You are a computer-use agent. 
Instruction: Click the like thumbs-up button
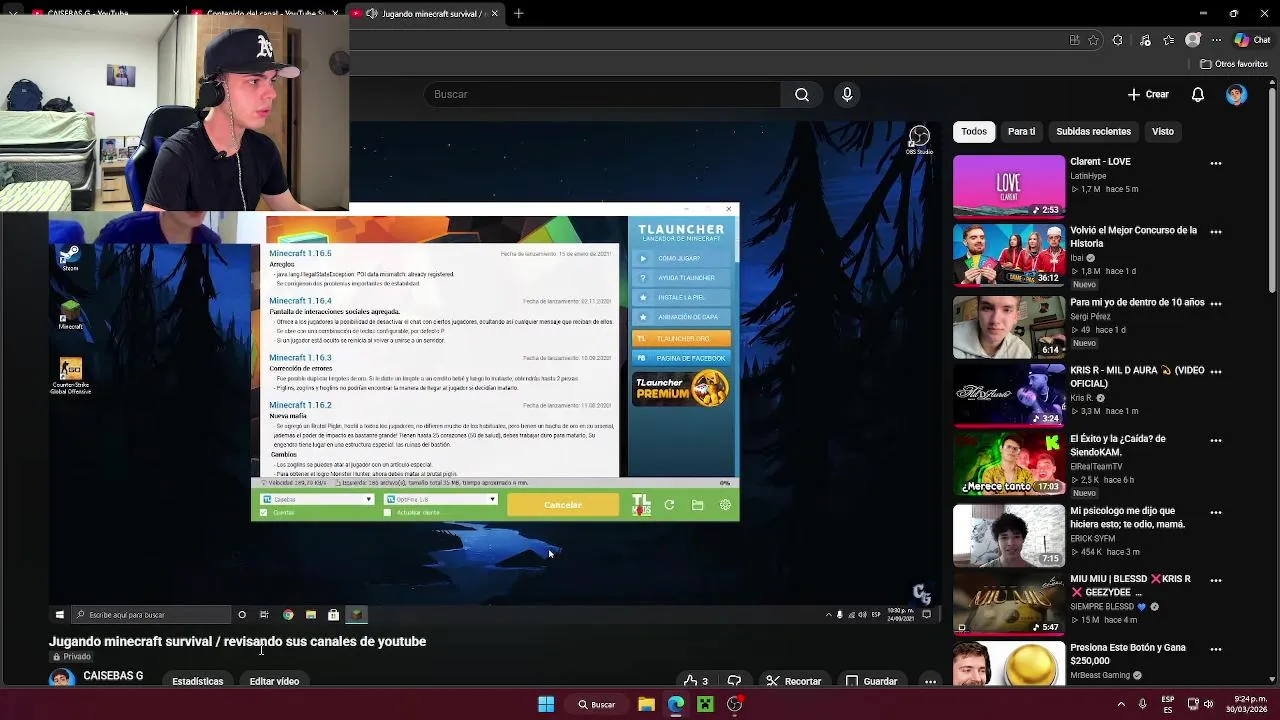point(696,681)
